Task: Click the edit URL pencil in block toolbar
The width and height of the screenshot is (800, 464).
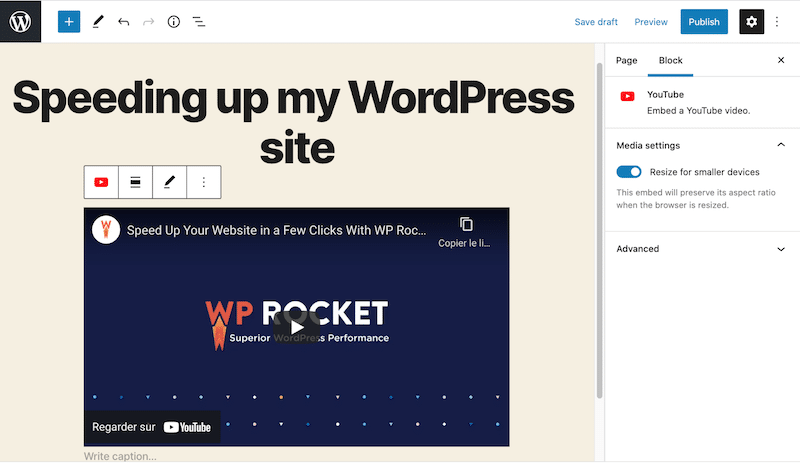Action: pos(169,182)
